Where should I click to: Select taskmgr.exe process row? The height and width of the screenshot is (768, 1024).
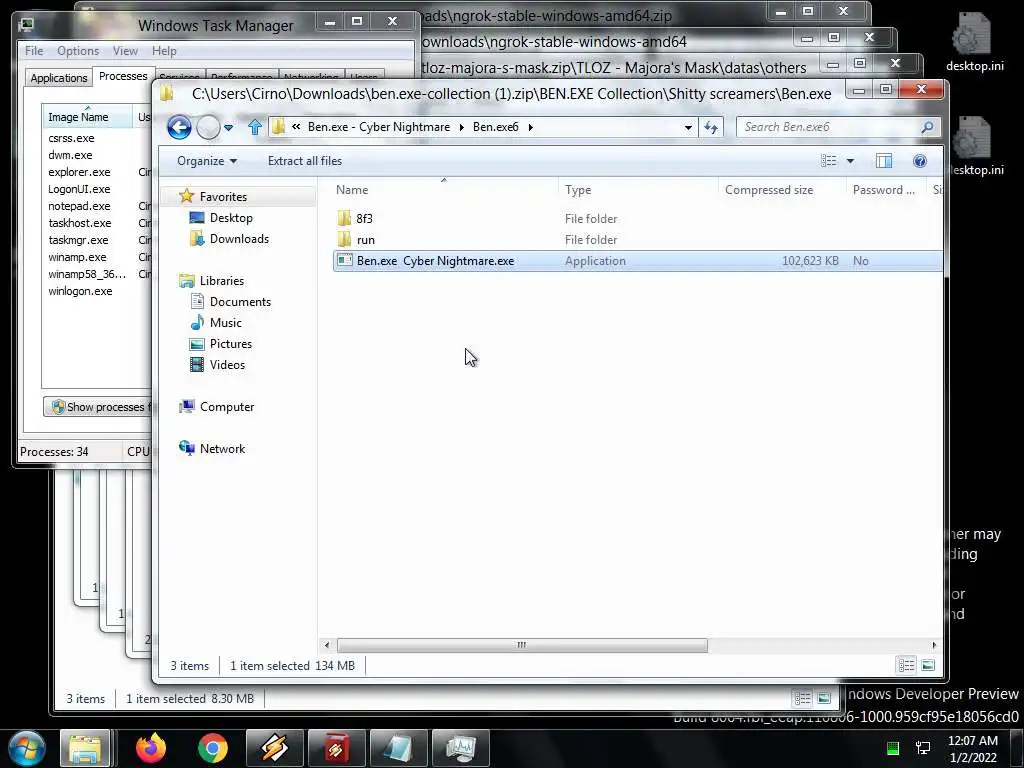pos(78,240)
